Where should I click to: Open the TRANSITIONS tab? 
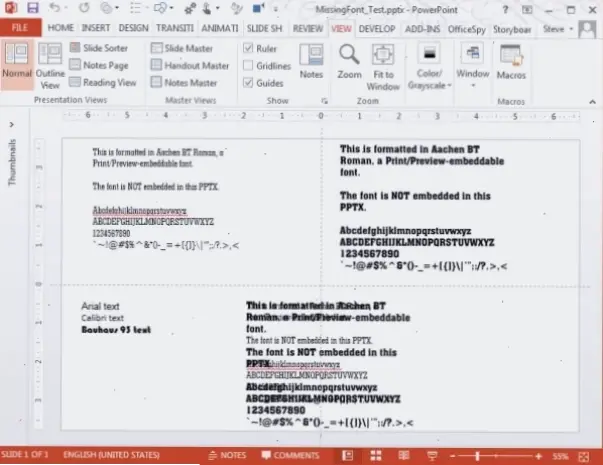click(175, 28)
